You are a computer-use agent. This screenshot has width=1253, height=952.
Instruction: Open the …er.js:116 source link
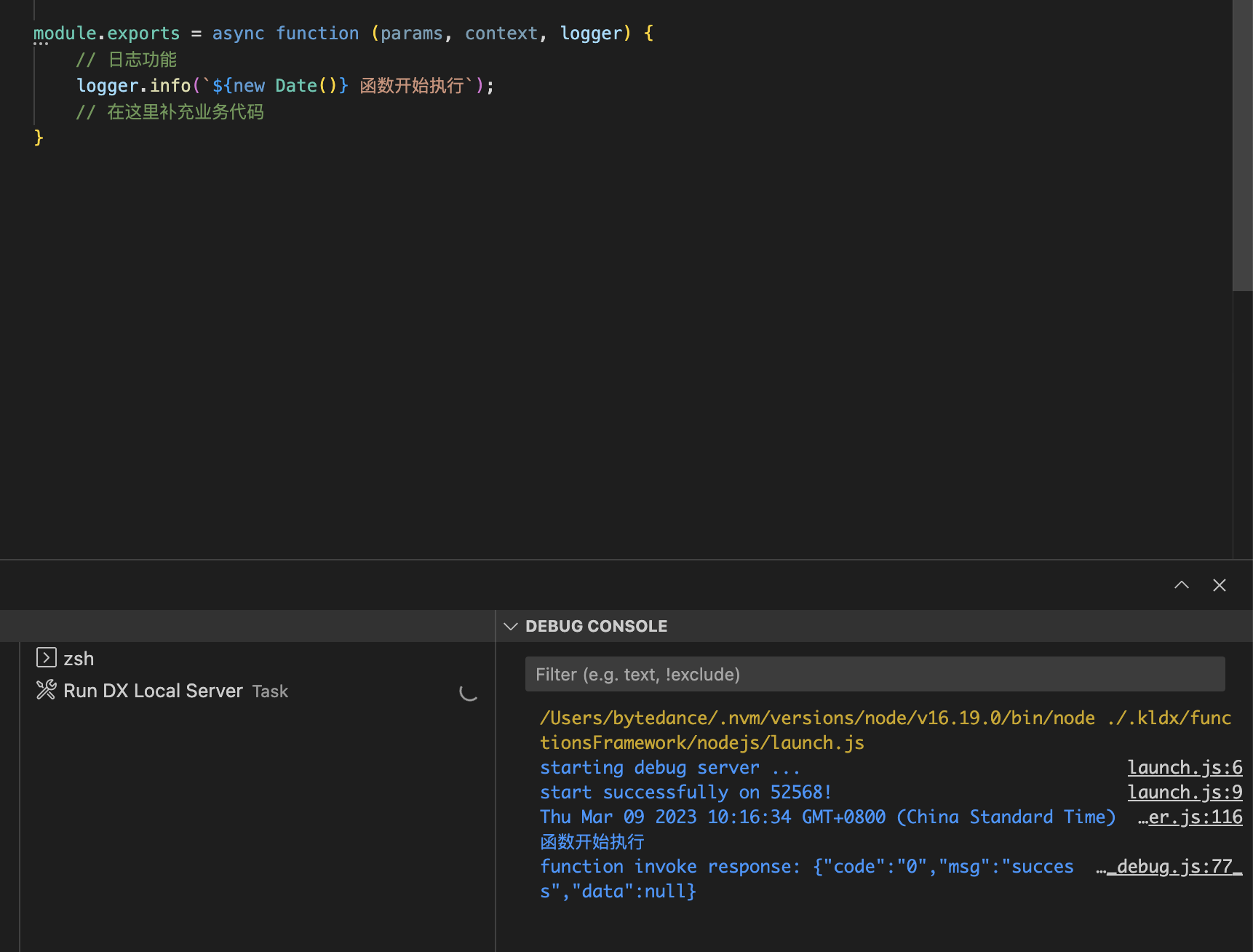click(x=1190, y=817)
